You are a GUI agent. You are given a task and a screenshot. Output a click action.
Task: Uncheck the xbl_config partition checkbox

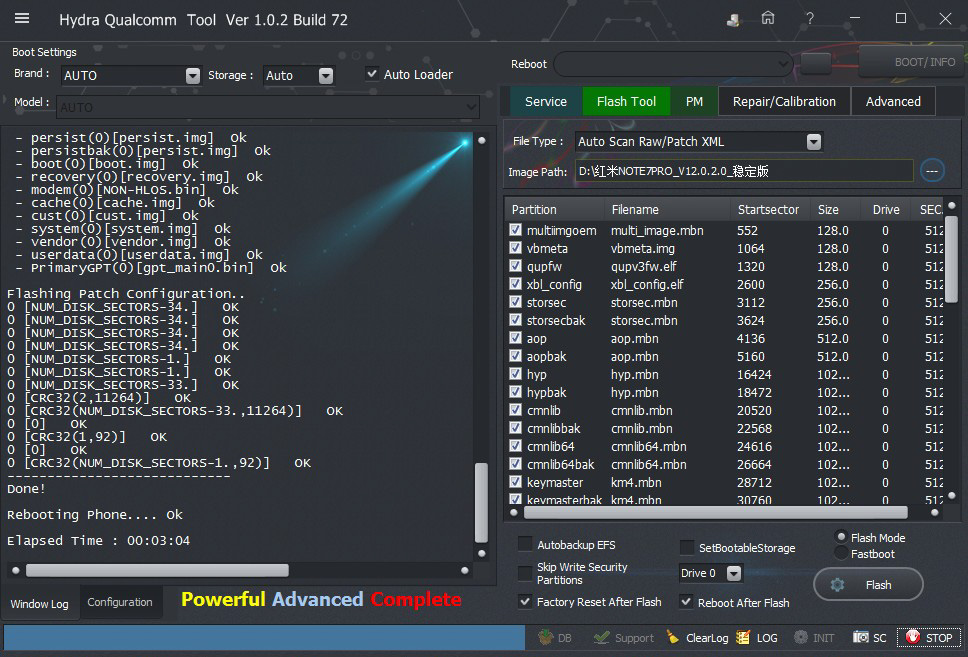point(515,283)
